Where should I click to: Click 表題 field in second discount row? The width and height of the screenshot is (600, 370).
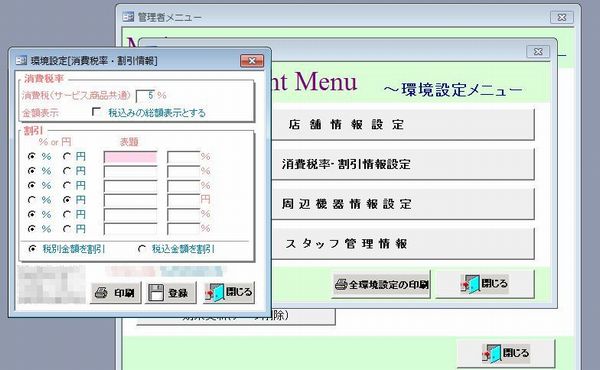pos(130,171)
